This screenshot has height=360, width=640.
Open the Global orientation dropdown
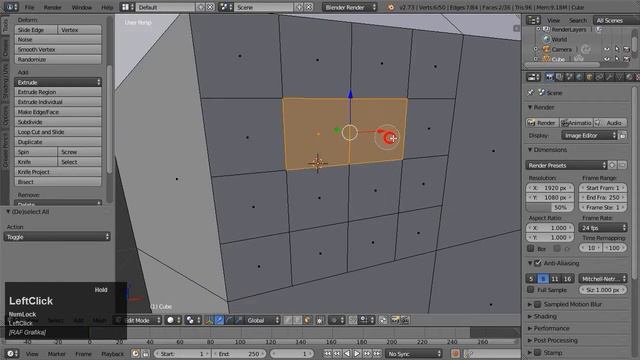point(262,320)
